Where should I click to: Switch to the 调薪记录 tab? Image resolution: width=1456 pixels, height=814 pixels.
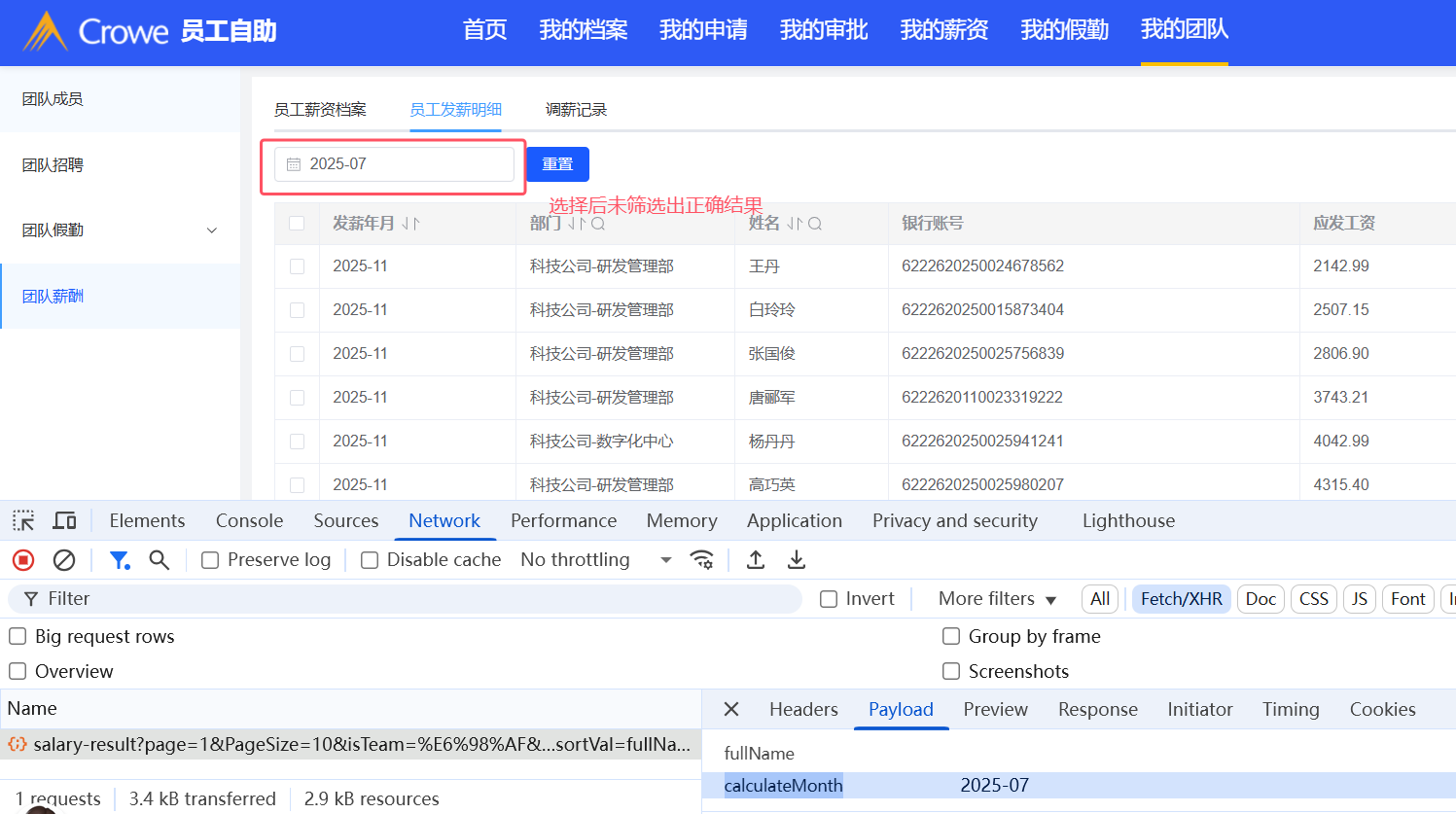tap(576, 110)
